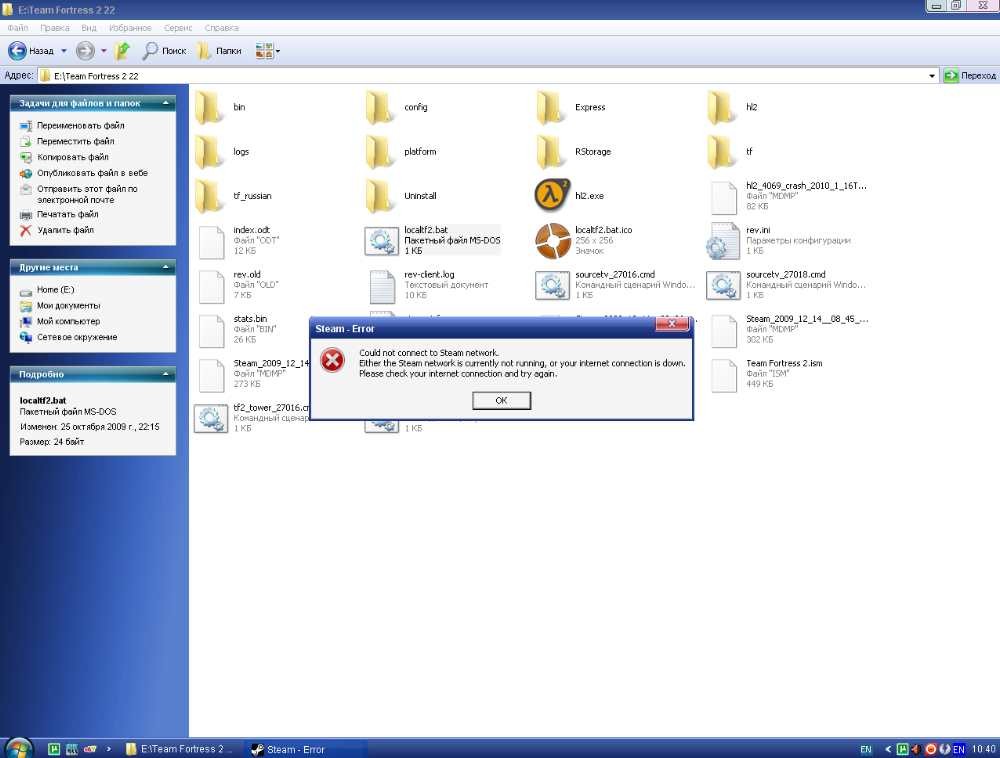Open the Справка menu
The width and height of the screenshot is (1000, 758).
pyautogui.click(x=222, y=28)
